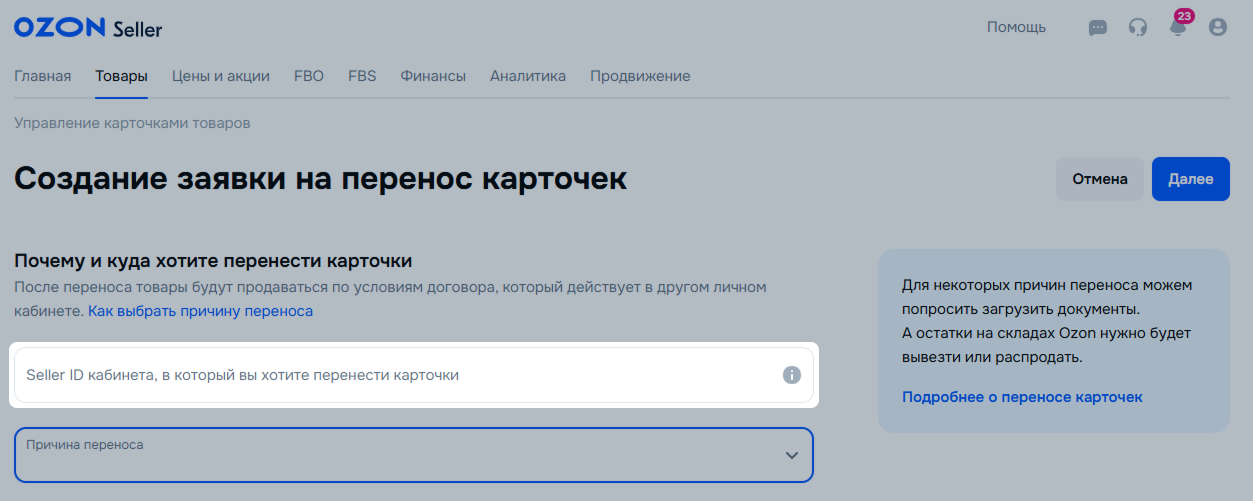The image size is (1253, 501).
Task: Click the blue Далее button
Action: point(1191,179)
